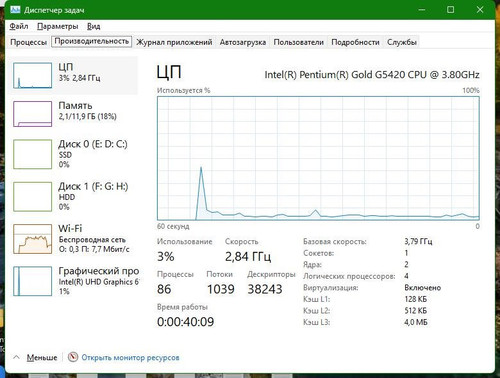Minimize the Диспетчер задач window
Image resolution: width=500 pixels, height=378 pixels.
click(422, 10)
